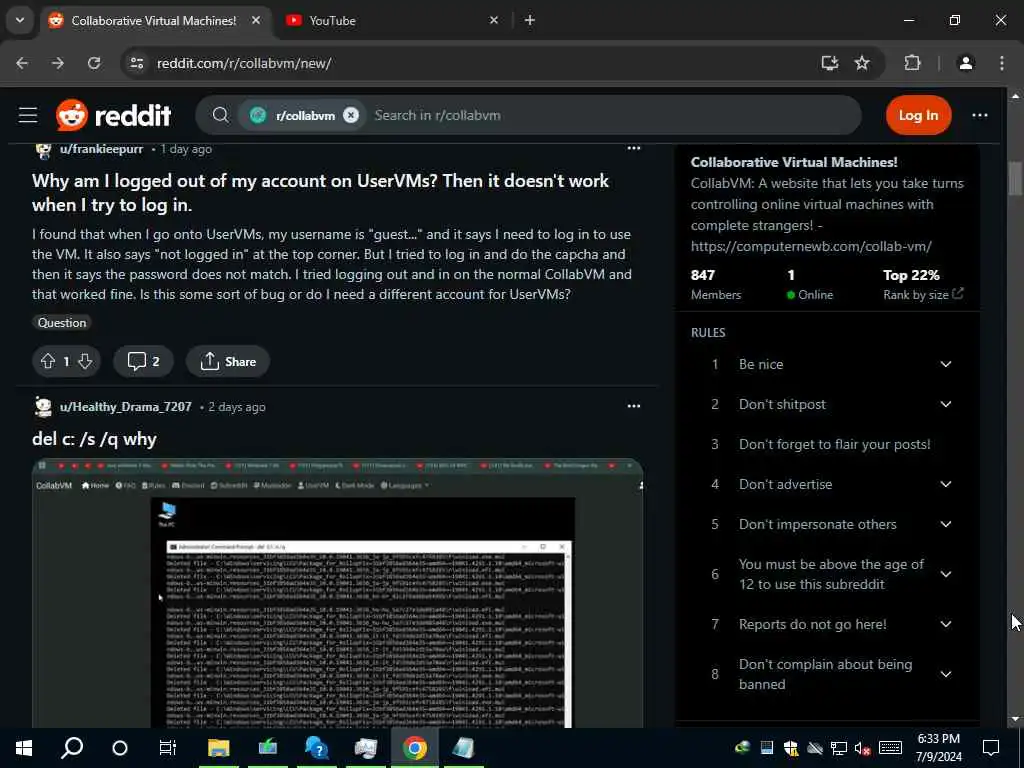Go to the Reddit home logo
This screenshot has width=1024, height=768.
(x=114, y=116)
